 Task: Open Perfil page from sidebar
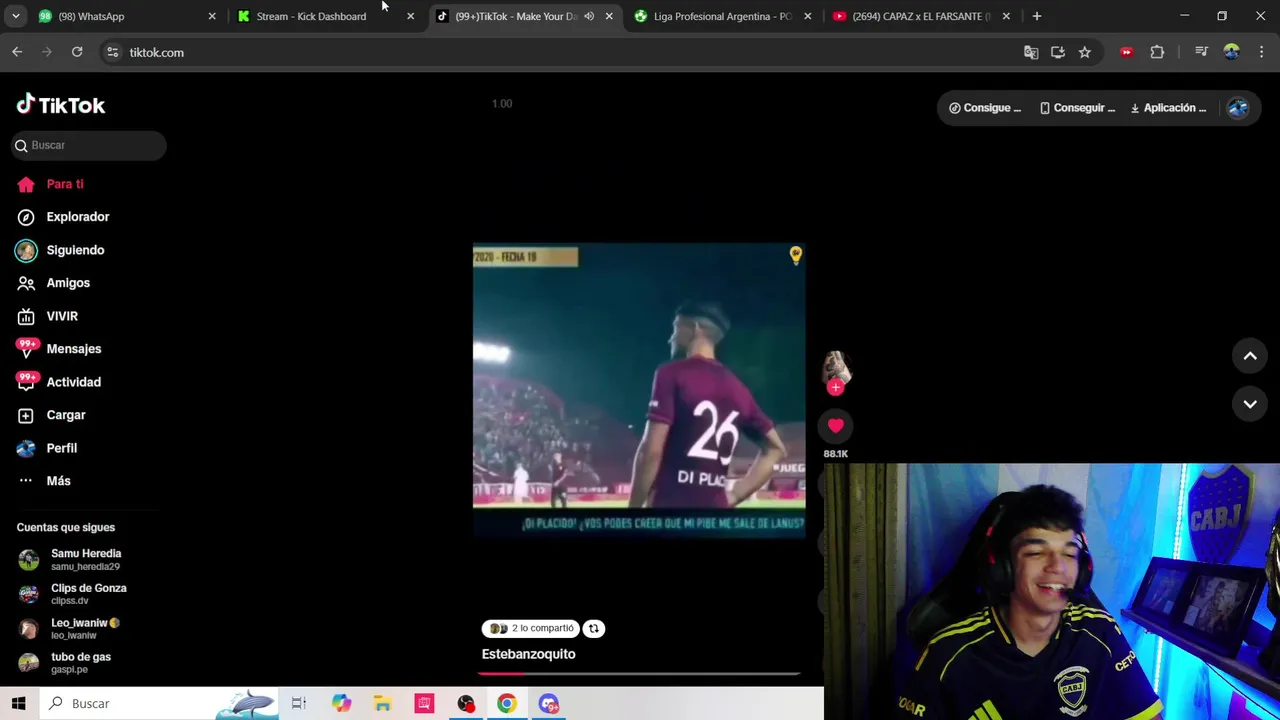pyautogui.click(x=47, y=448)
